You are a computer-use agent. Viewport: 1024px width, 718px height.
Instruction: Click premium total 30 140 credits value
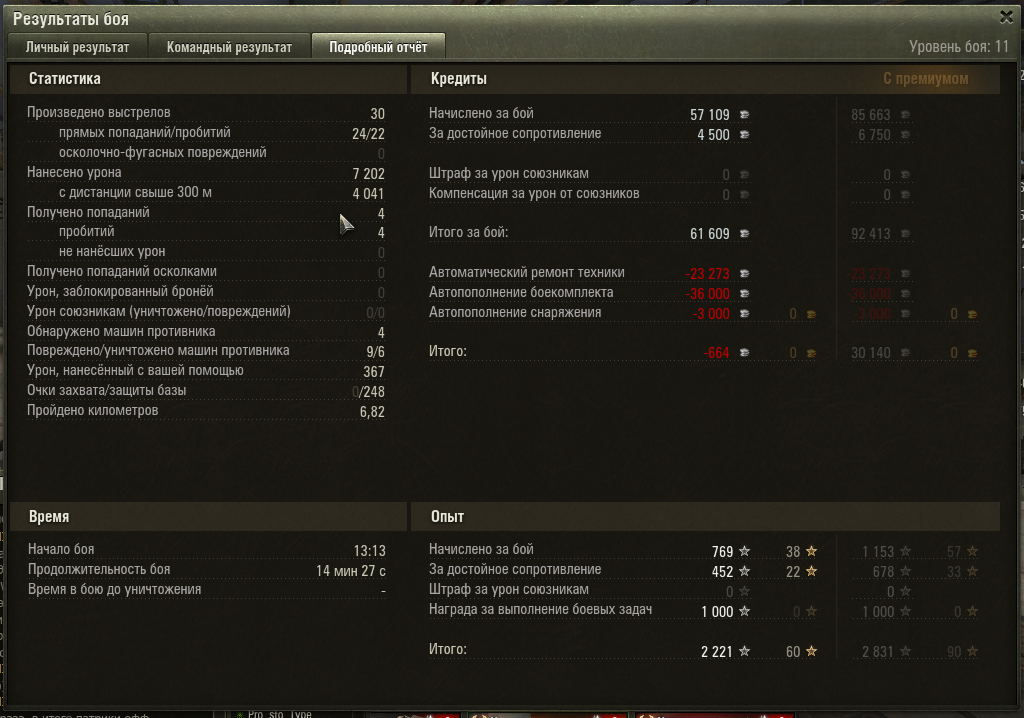click(x=871, y=353)
